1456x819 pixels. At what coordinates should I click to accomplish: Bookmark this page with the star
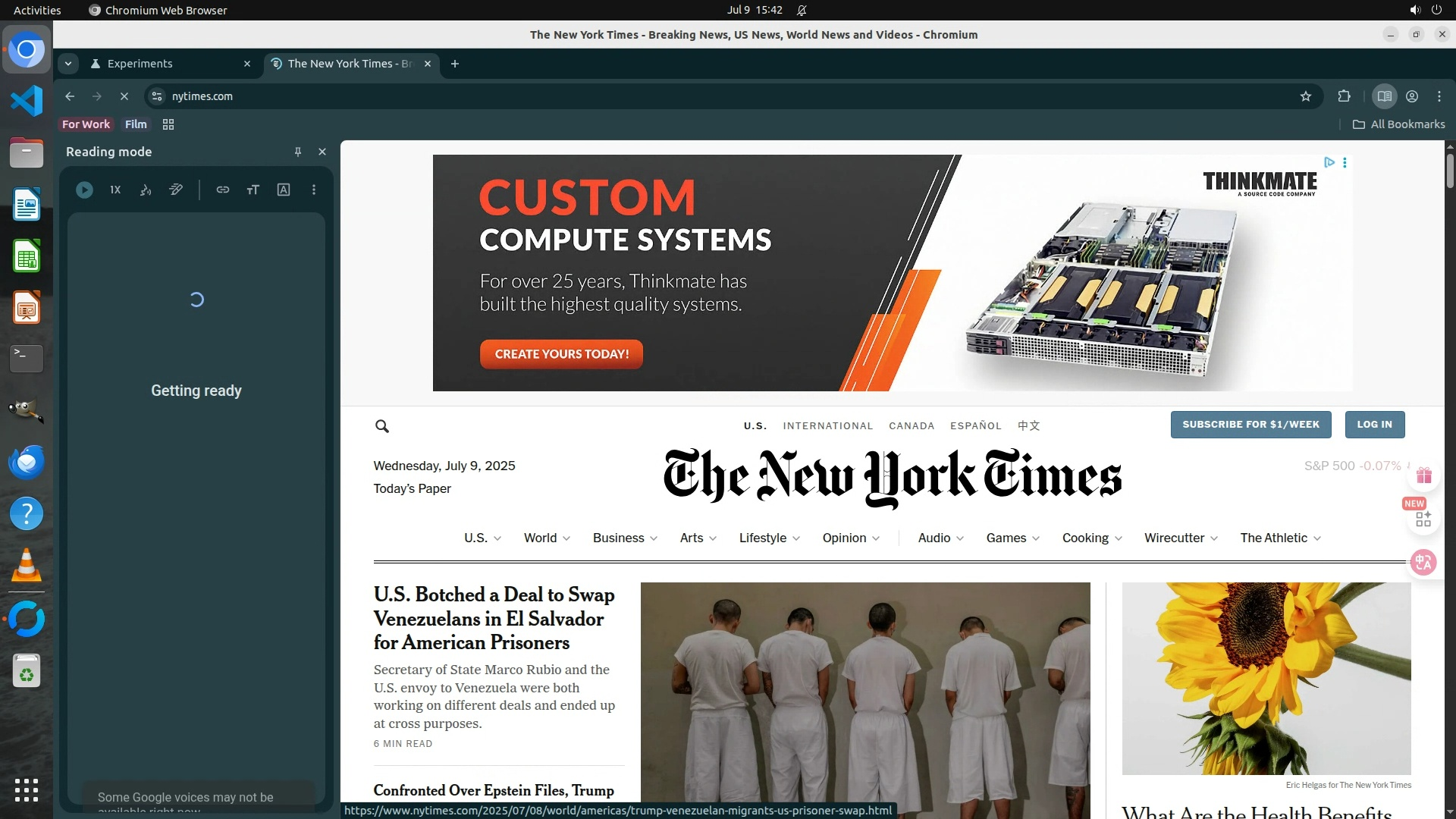1305,96
